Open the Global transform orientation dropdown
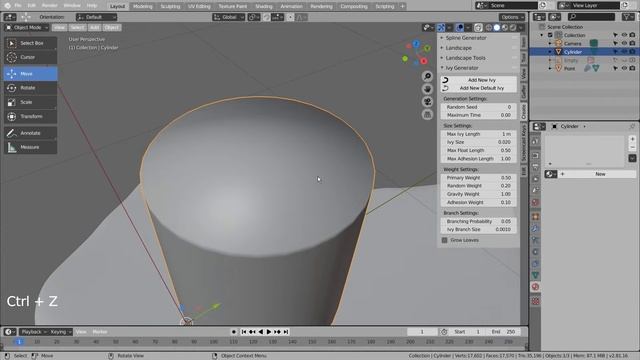Image resolution: width=640 pixels, height=360 pixels. tap(229, 17)
